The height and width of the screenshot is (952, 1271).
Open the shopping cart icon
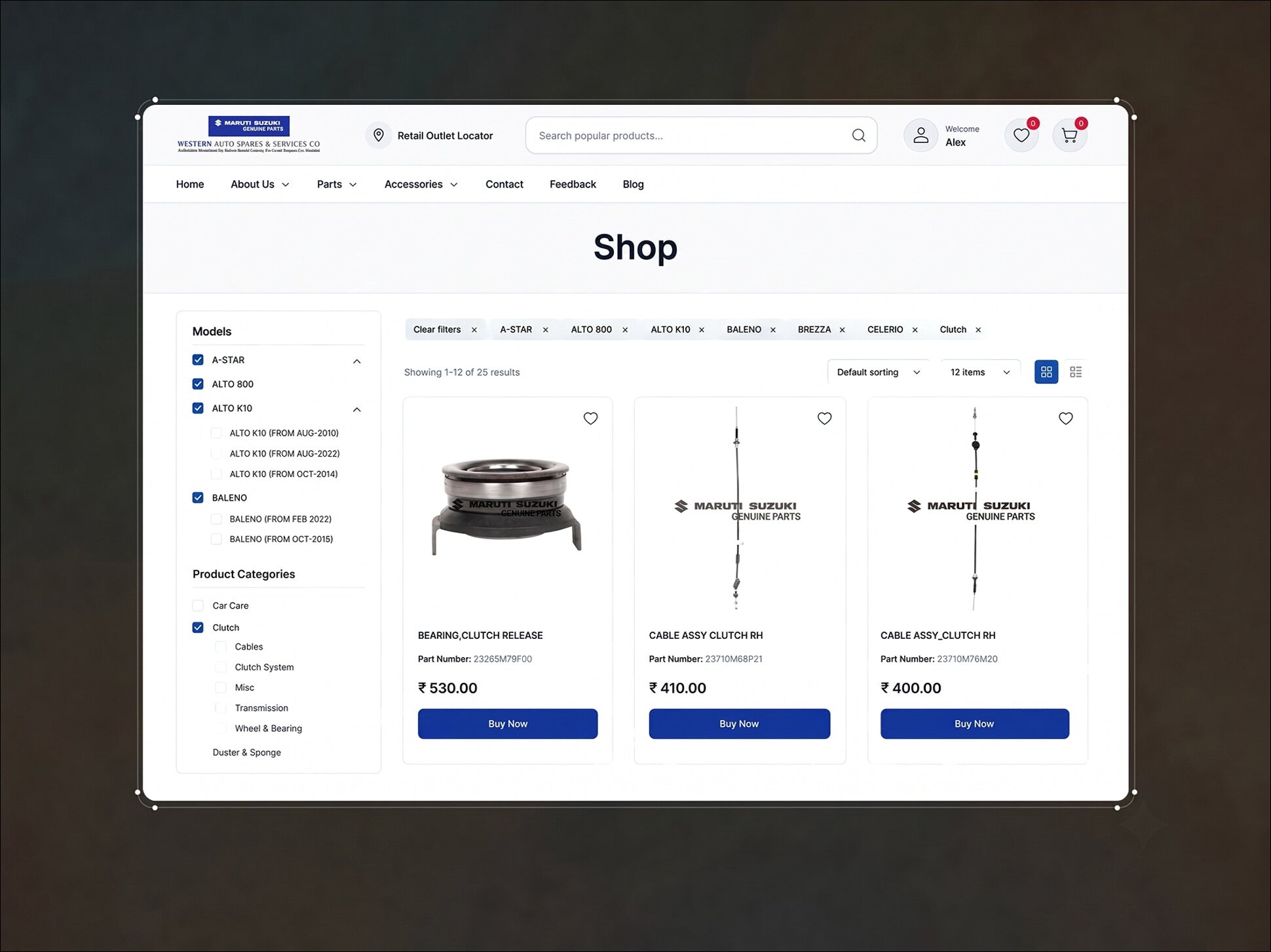click(1069, 136)
